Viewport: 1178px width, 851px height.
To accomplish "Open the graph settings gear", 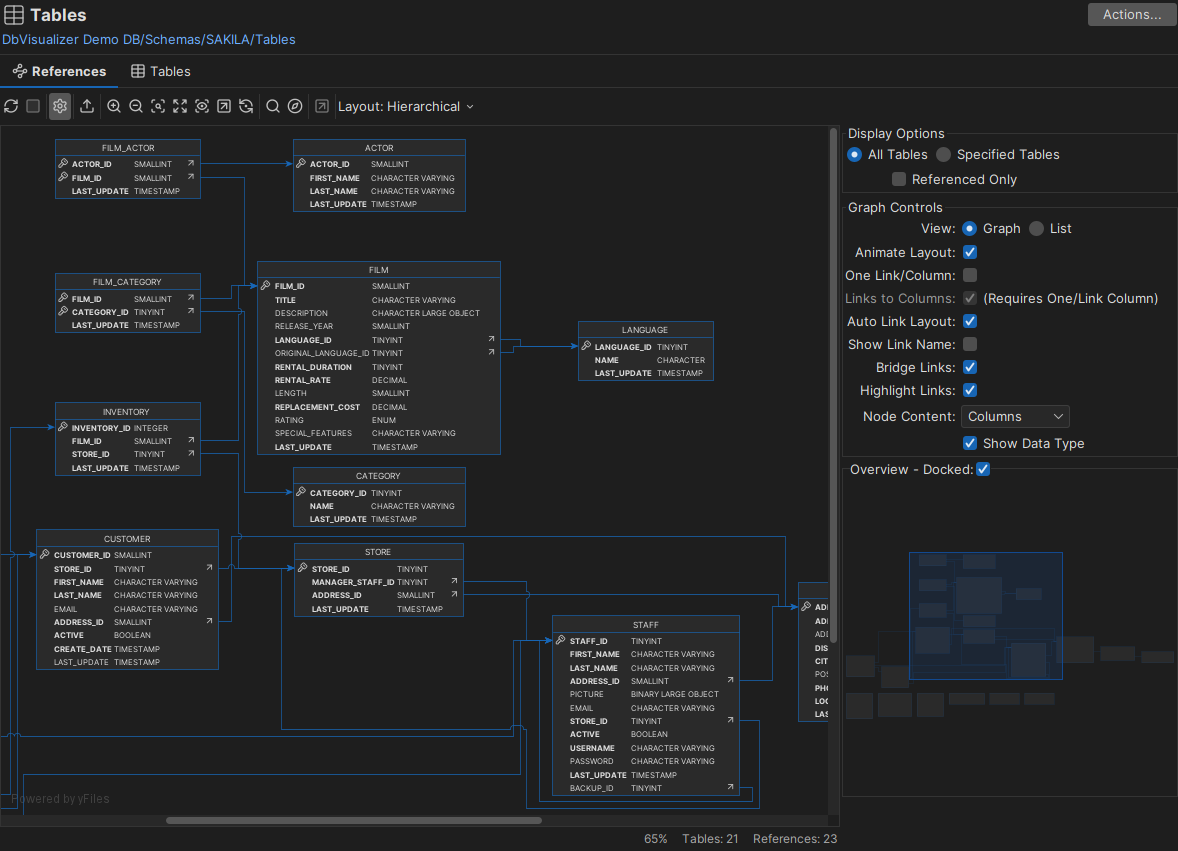I will pyautogui.click(x=59, y=106).
